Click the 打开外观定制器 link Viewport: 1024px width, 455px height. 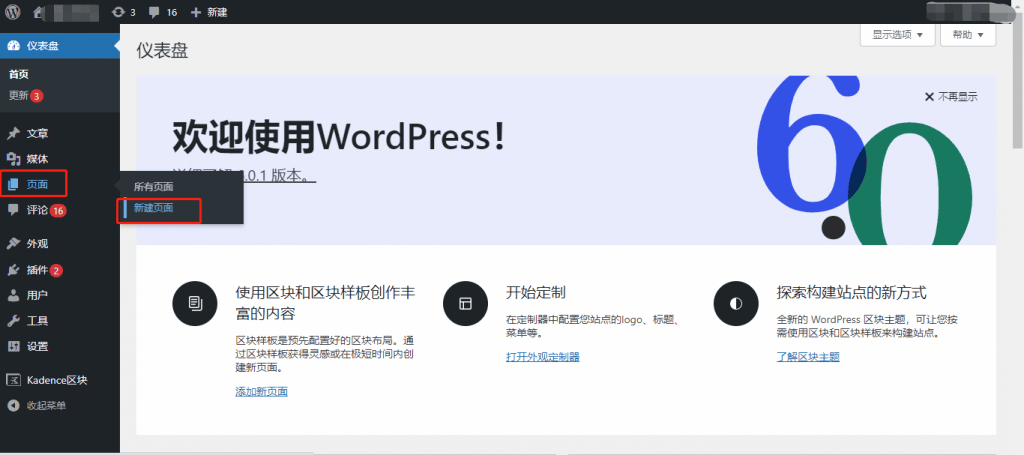click(x=543, y=356)
